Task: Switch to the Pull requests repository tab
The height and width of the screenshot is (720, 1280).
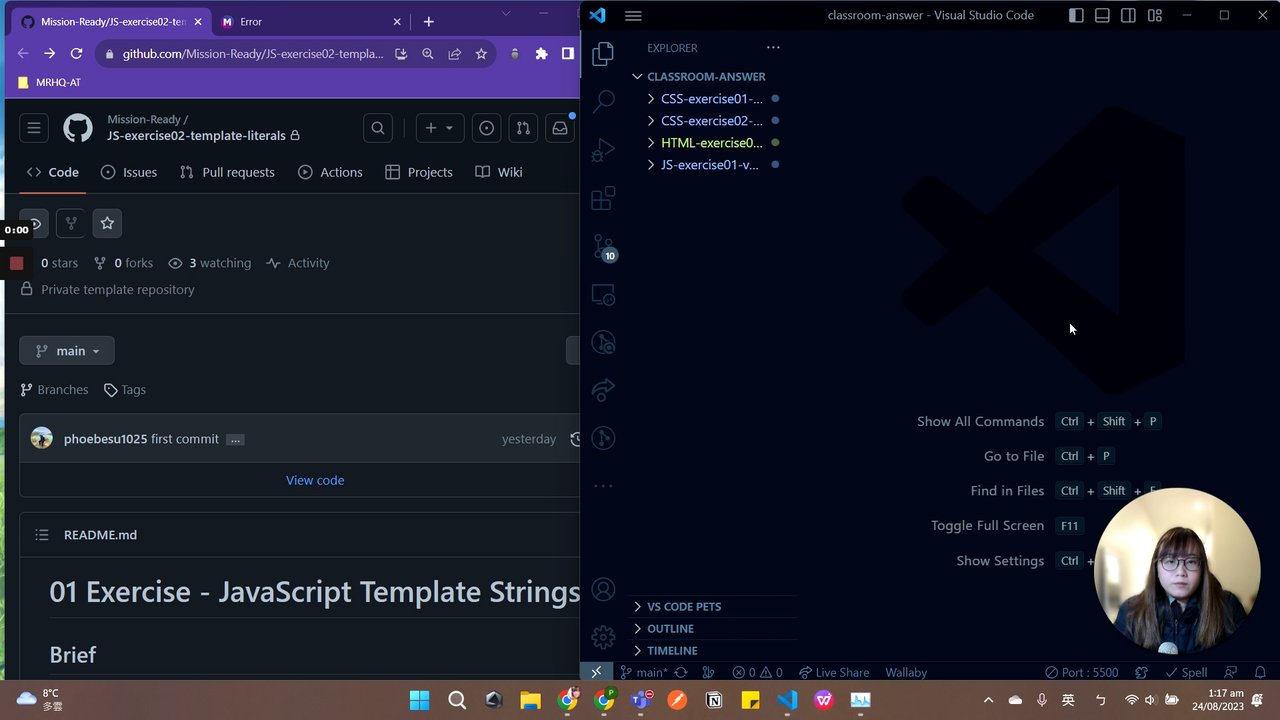Action: (227, 172)
